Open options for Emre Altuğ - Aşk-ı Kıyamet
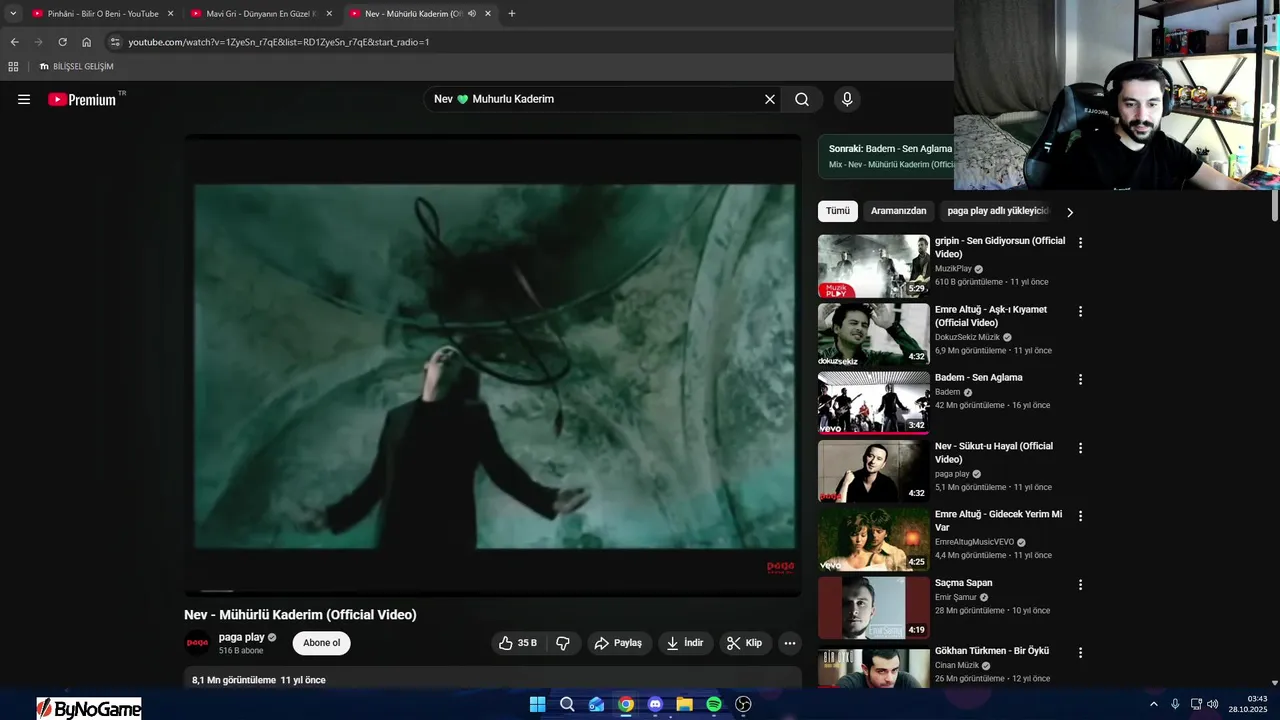This screenshot has height=720, width=1280. 1080,311
